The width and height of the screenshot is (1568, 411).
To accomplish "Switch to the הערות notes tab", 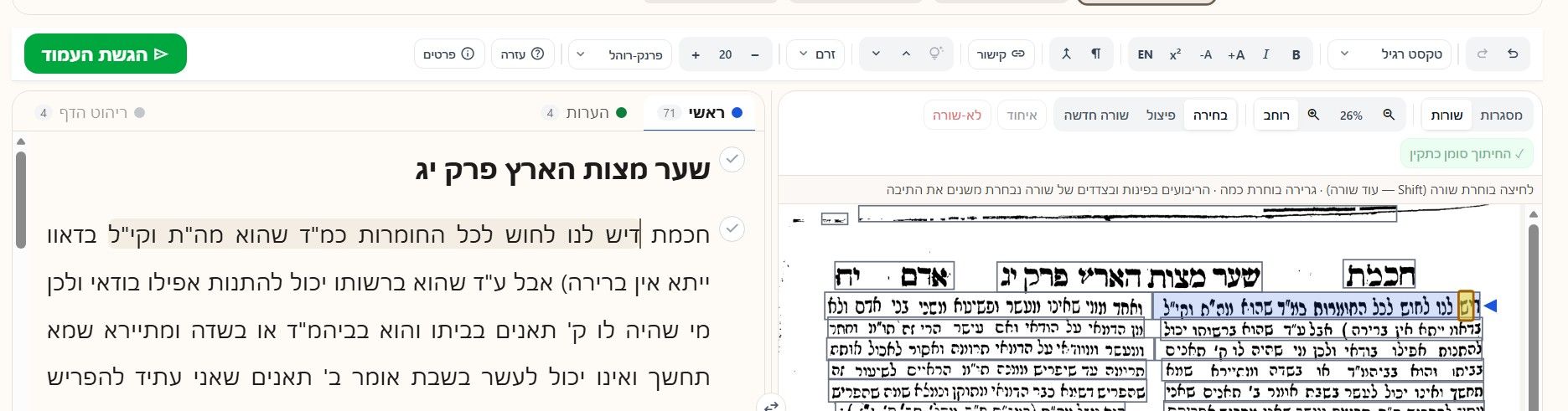I will pos(583,113).
